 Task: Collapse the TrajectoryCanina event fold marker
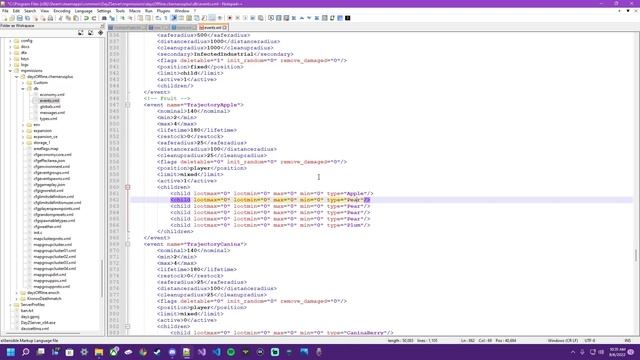click(128, 244)
